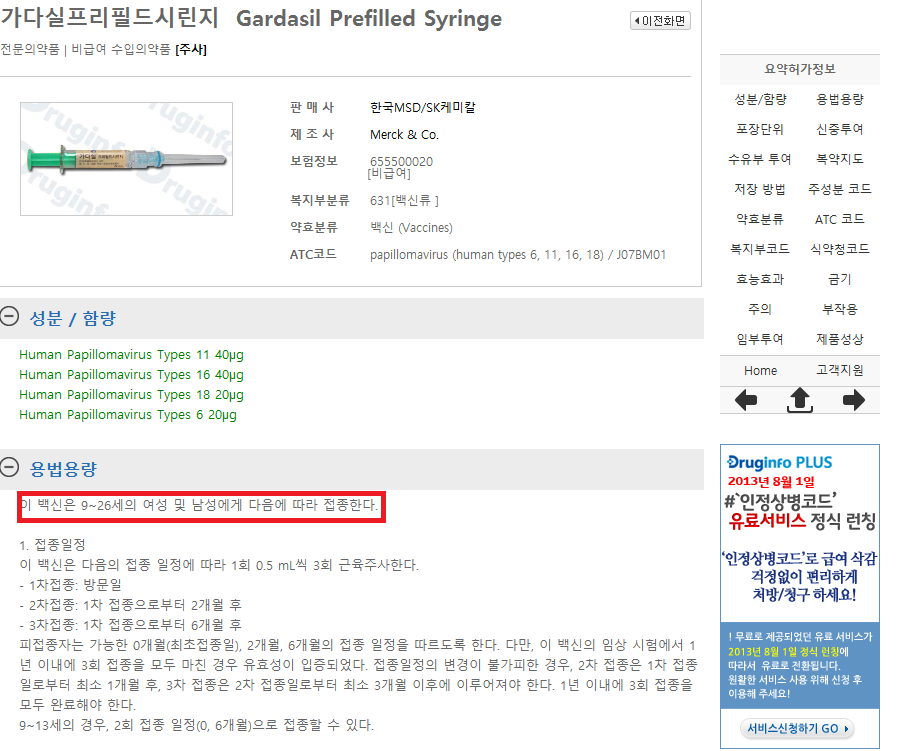Click 백신 (Vaccines) efficacy class text
The height and width of the screenshot is (751, 904).
(411, 228)
